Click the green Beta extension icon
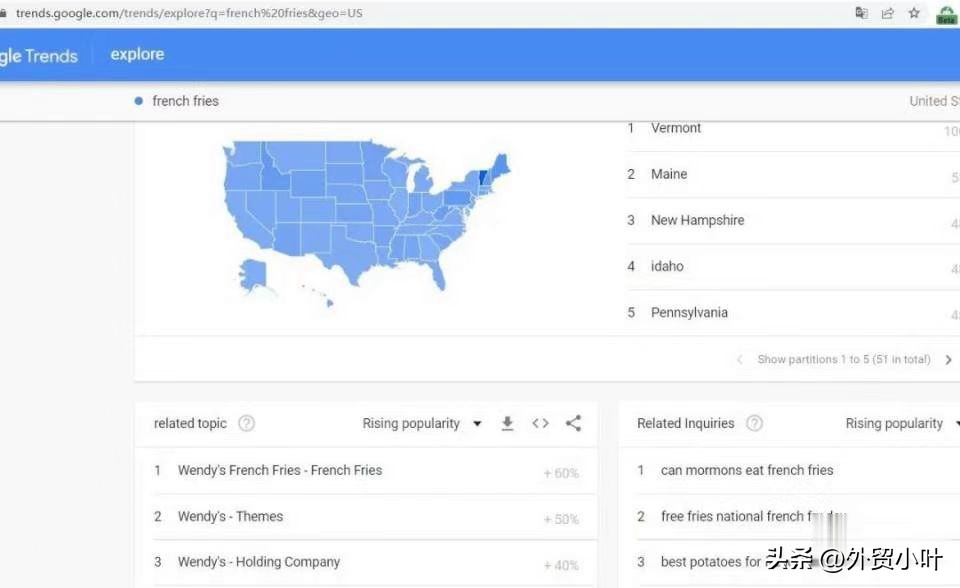Image resolution: width=960 pixels, height=588 pixels. click(945, 14)
